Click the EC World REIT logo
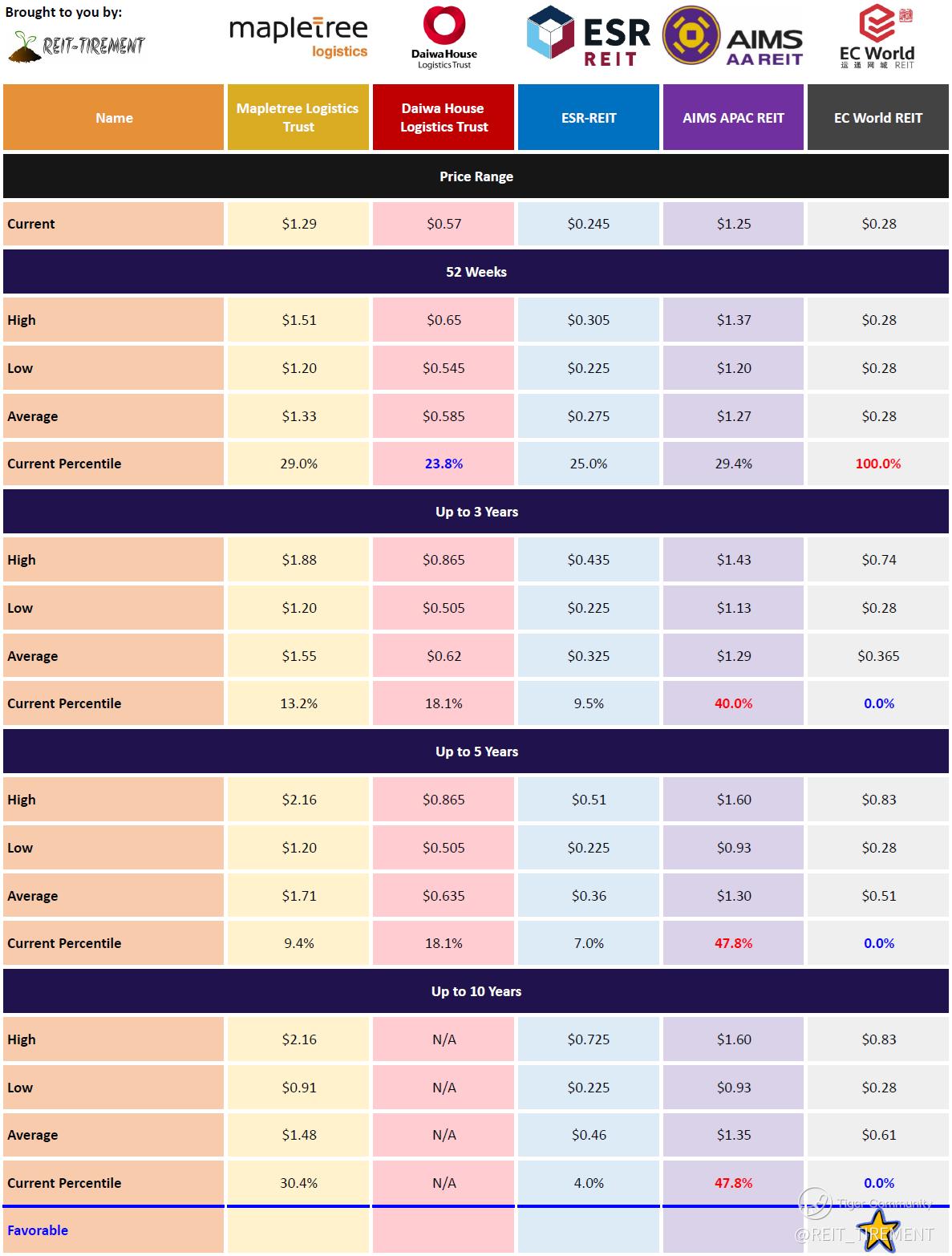This screenshot has height=1256, width=952. (x=877, y=37)
